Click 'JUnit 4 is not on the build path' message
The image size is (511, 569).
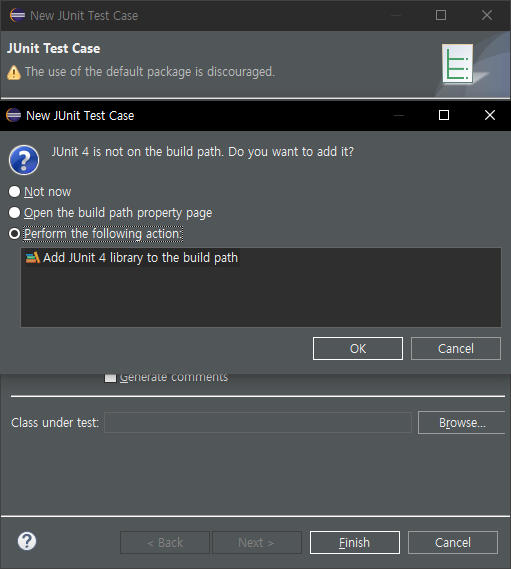pyautogui.click(x=203, y=152)
